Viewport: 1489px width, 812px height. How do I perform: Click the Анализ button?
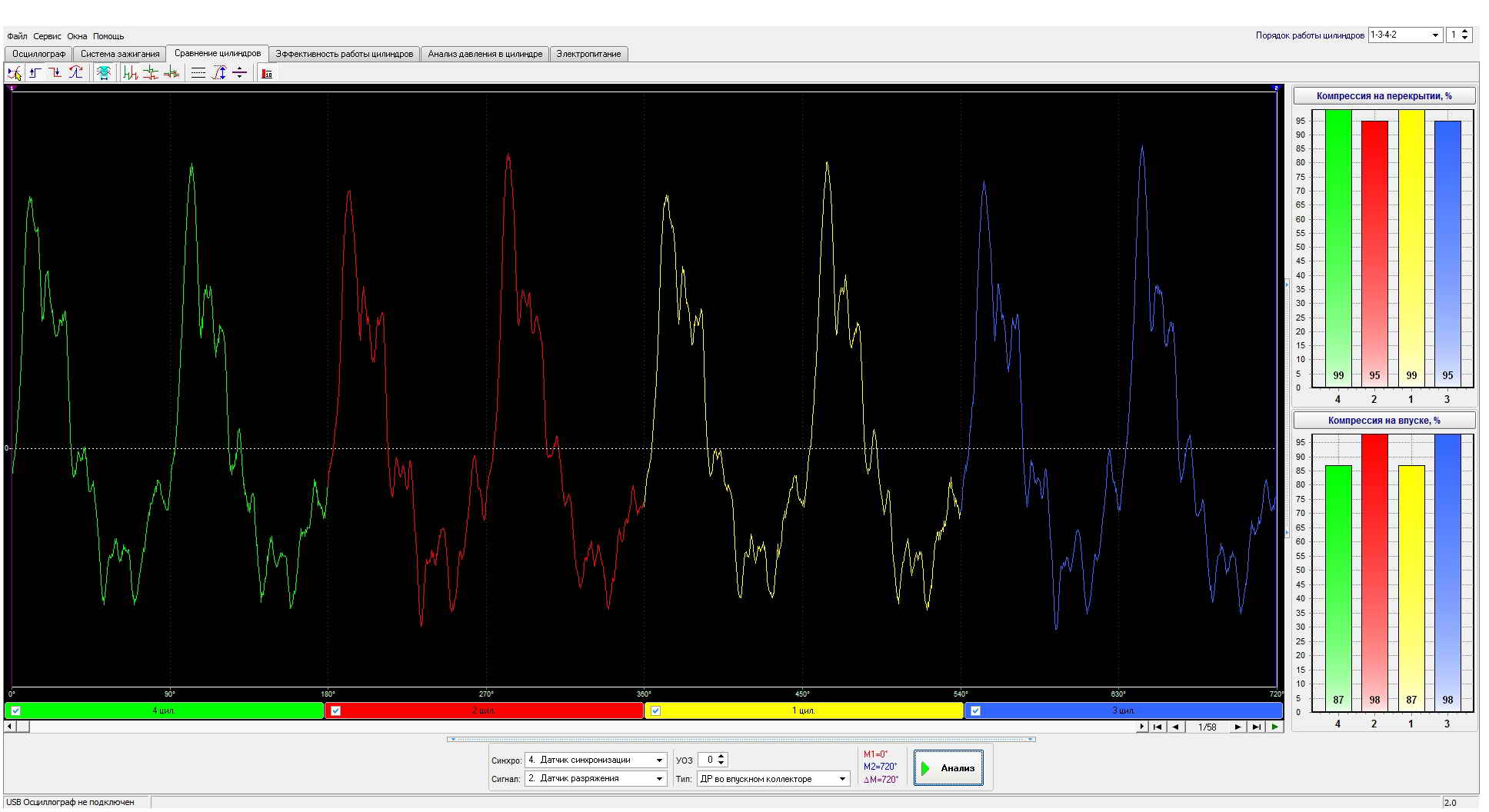point(948,768)
